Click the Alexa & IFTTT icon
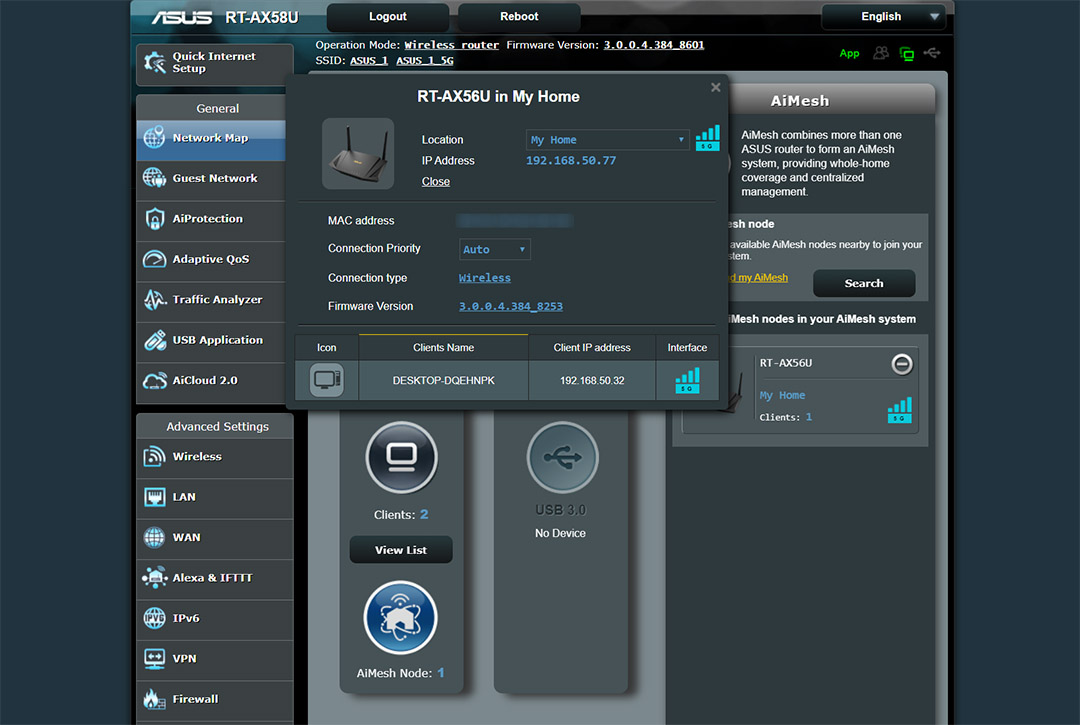Viewport: 1080px width, 725px height. tap(154, 577)
